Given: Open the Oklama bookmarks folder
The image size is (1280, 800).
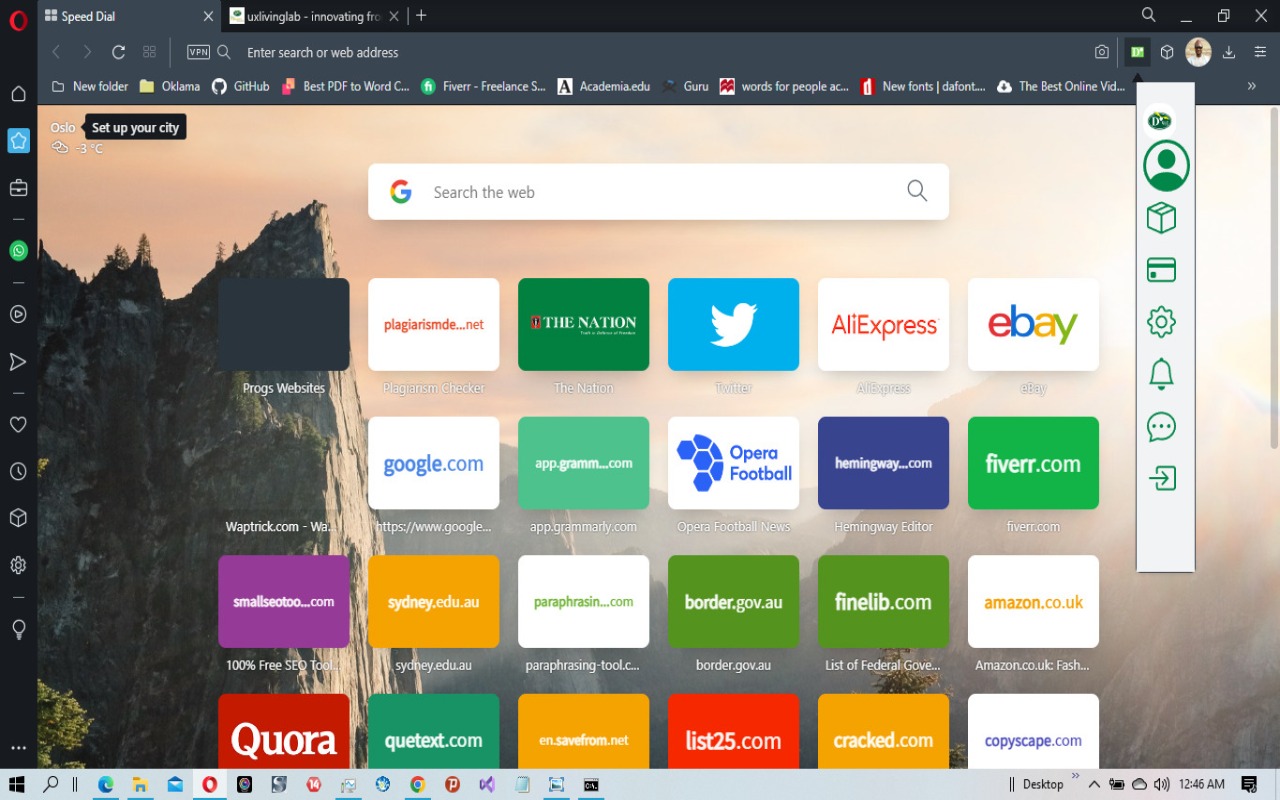Looking at the screenshot, I should point(170,86).
